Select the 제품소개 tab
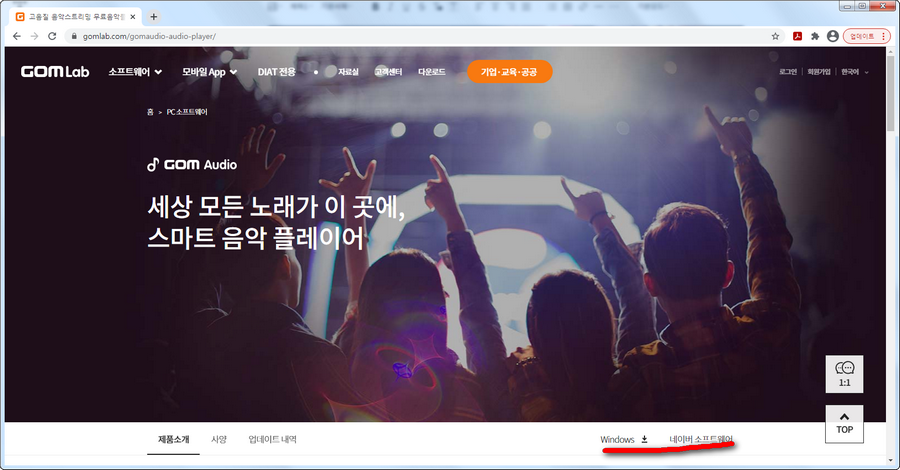This screenshot has width=900, height=470. (x=173, y=439)
